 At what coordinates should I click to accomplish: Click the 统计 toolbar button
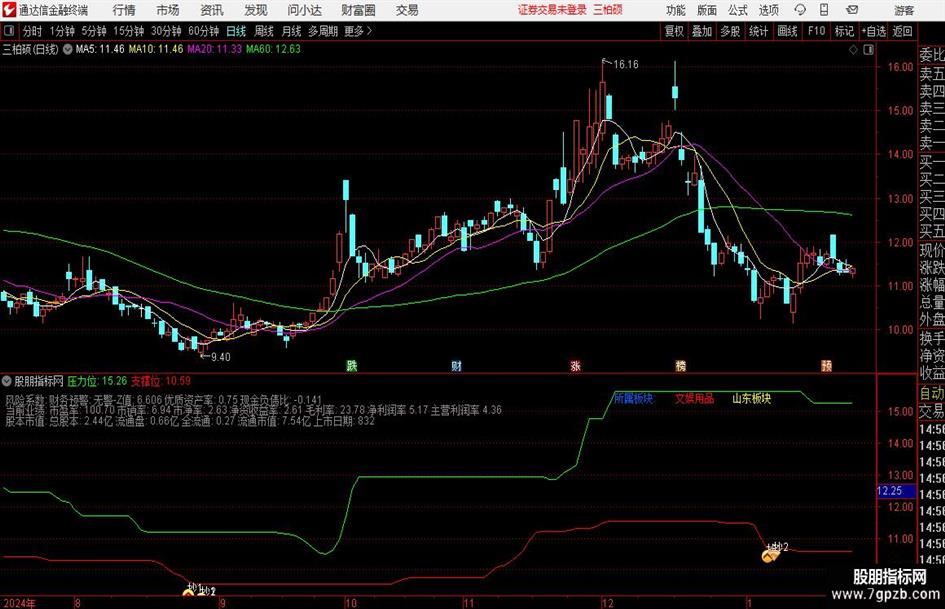click(x=758, y=31)
